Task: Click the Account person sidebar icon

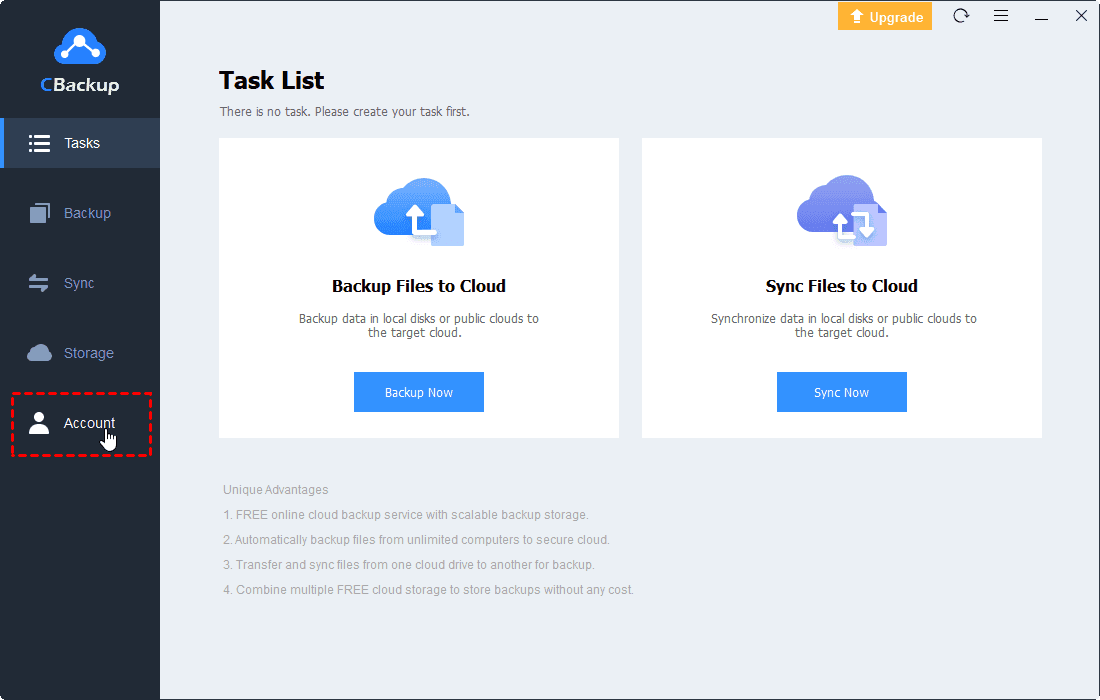Action: (39, 423)
